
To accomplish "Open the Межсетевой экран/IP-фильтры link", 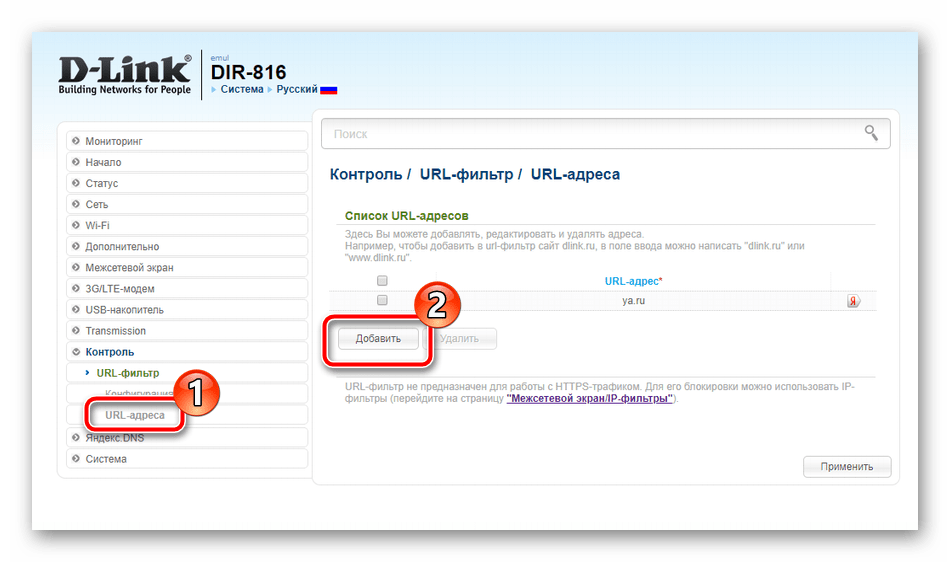I will point(590,398).
